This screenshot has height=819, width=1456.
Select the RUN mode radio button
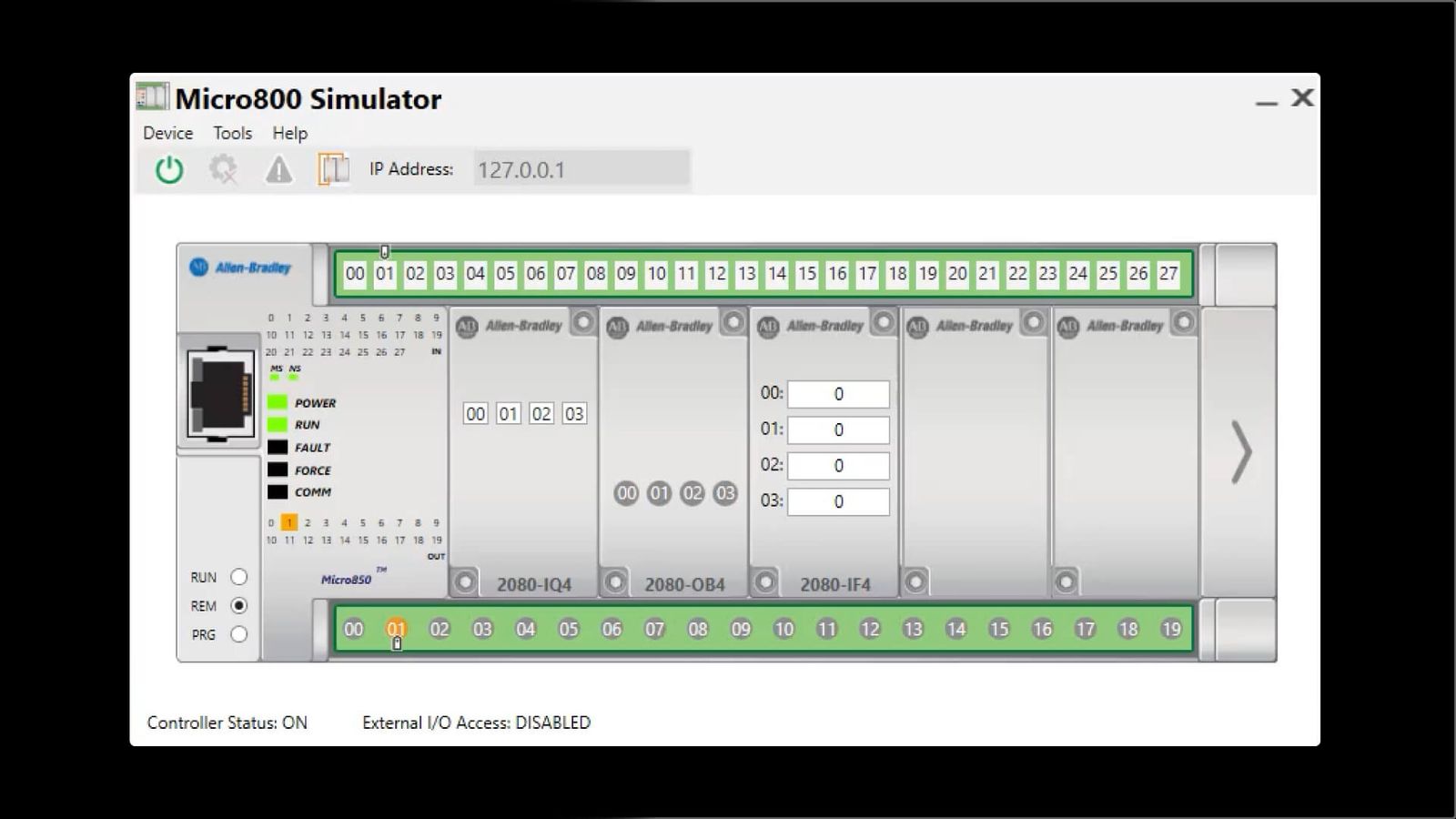pos(238,576)
